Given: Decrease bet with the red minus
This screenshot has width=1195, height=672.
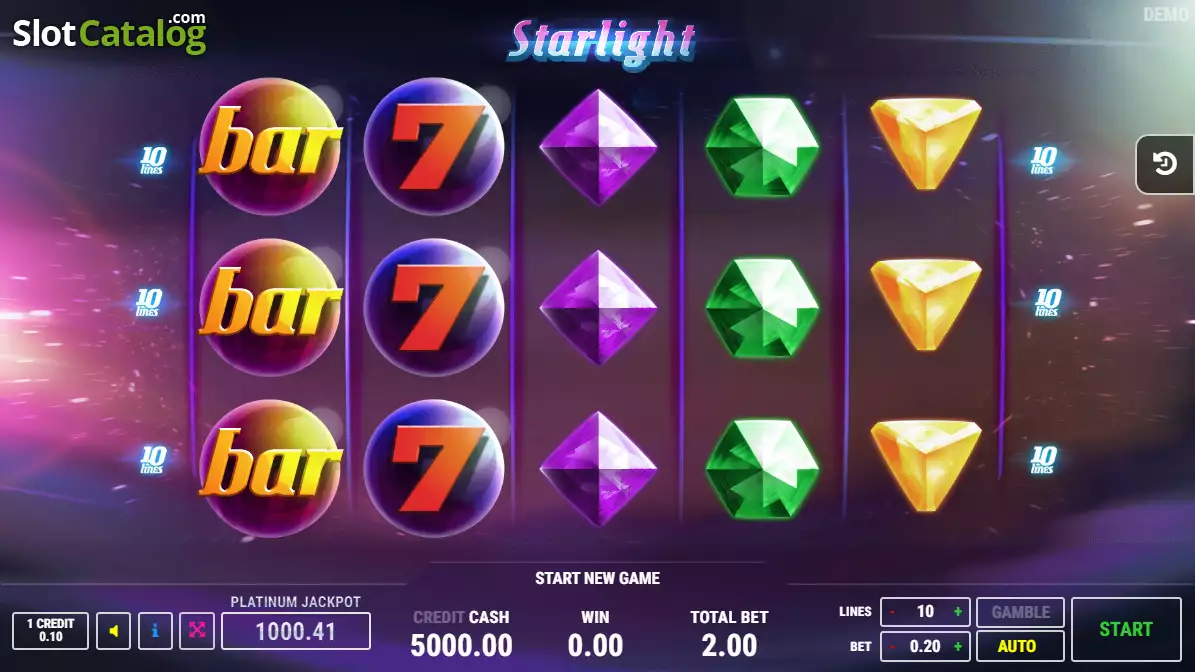Looking at the screenshot, I should [892, 647].
